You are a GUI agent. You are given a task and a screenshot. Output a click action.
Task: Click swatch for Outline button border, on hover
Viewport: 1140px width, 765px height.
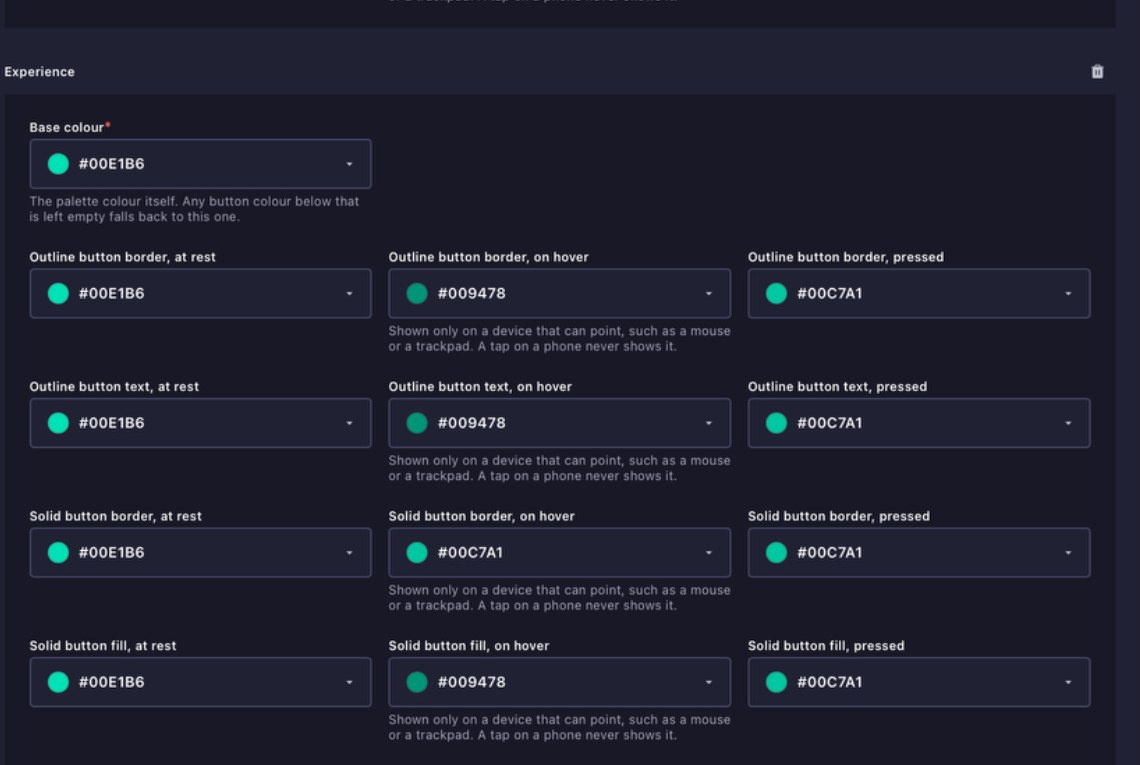[417, 293]
